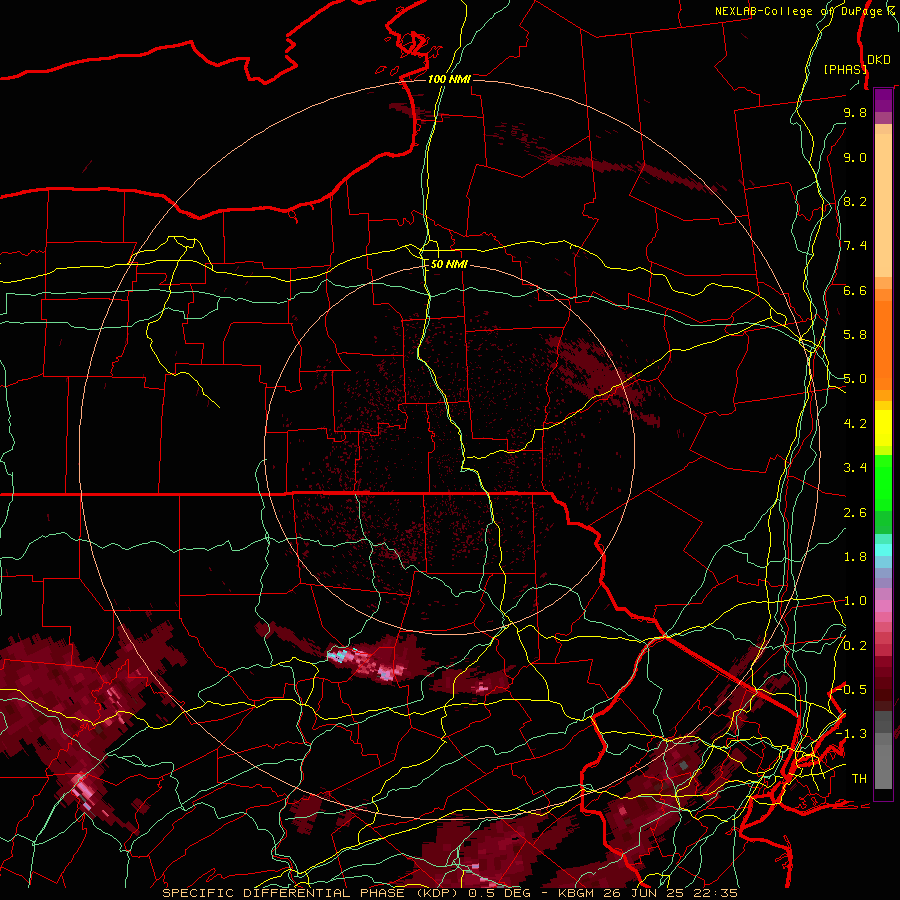
Task: Click the 8.2 value on the scale
Action: coord(855,201)
